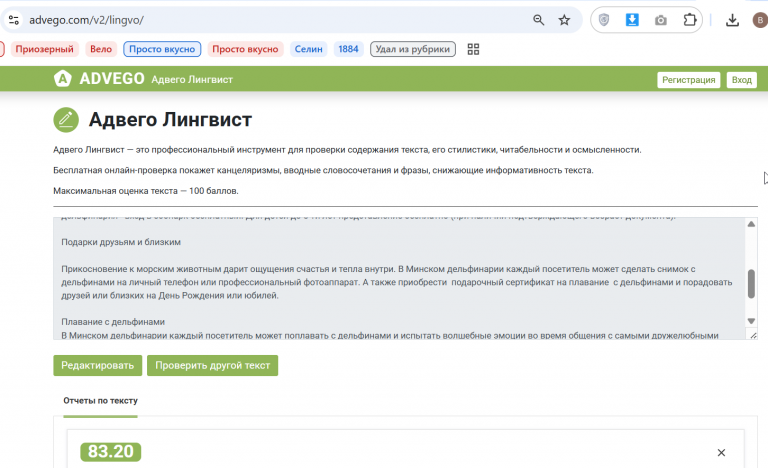Click the Advego logo icon in header
The width and height of the screenshot is (768, 468).
pyautogui.click(x=63, y=78)
